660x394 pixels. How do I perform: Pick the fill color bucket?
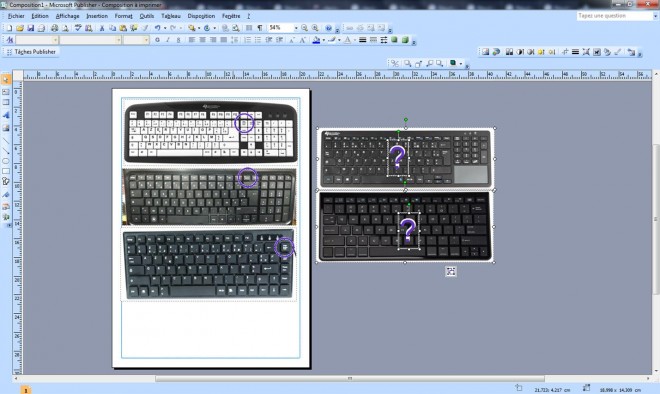[317, 40]
